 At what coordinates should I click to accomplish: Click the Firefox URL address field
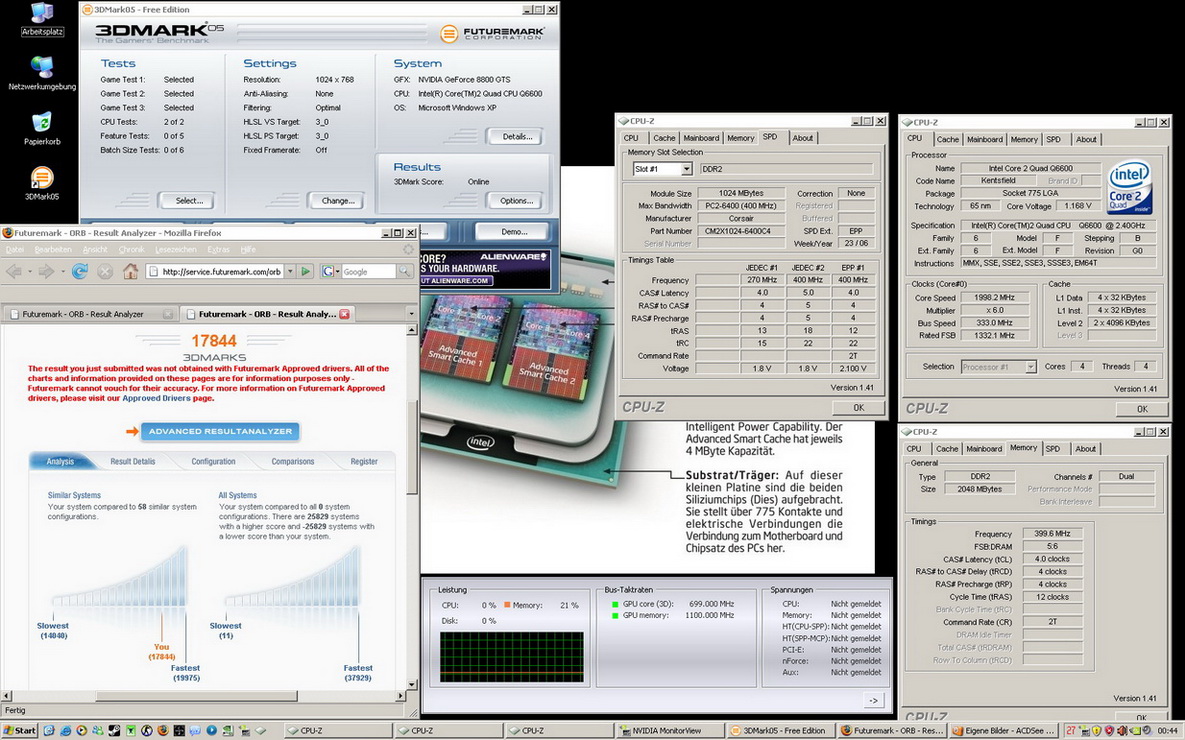tap(213, 271)
